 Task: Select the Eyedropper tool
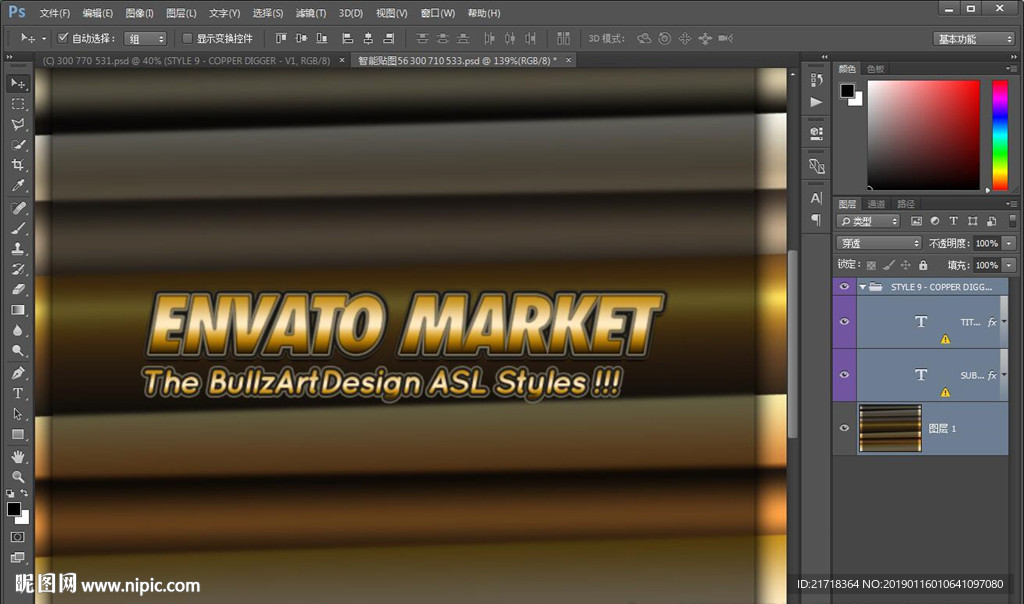click(18, 185)
